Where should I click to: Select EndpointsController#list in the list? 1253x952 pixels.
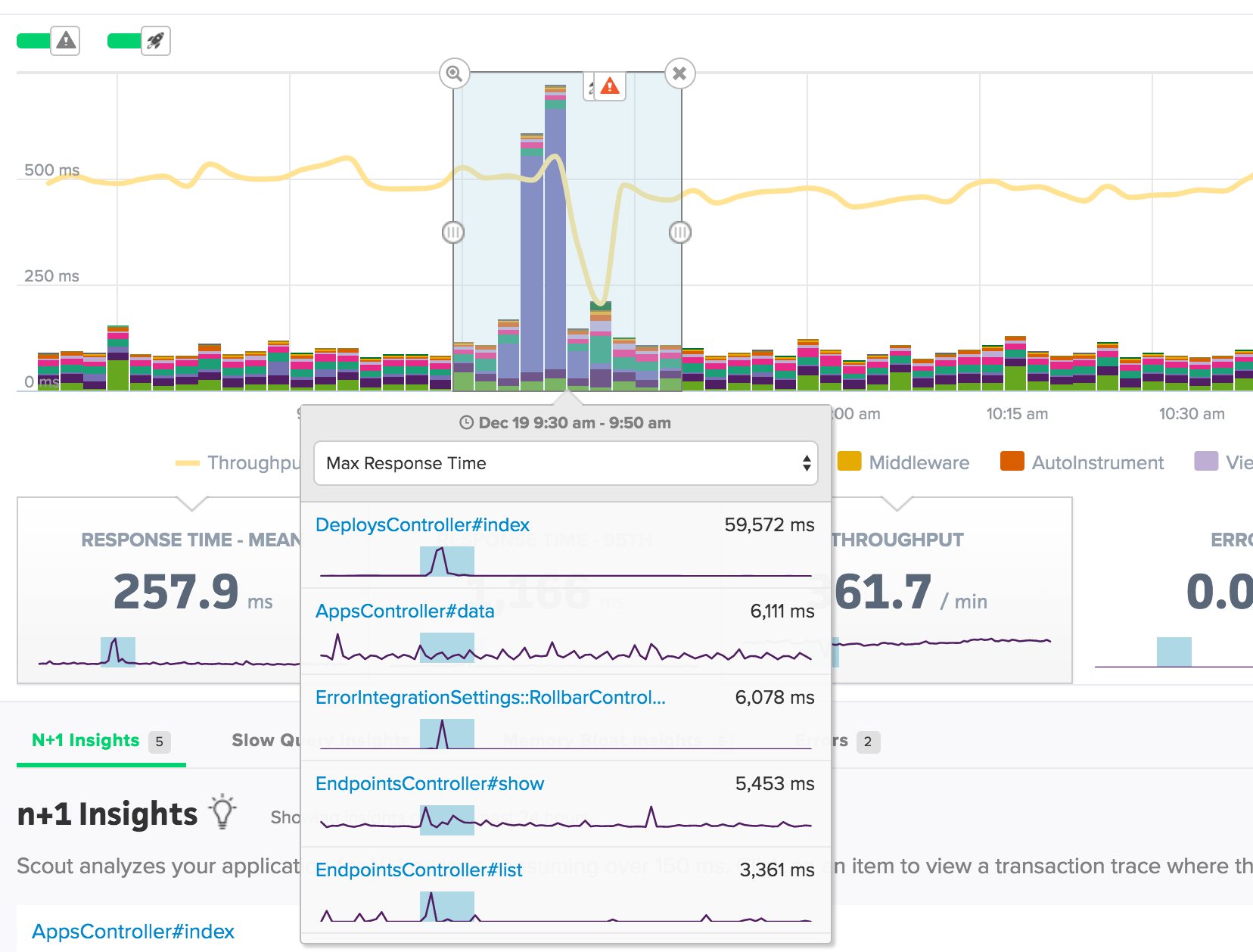418,870
